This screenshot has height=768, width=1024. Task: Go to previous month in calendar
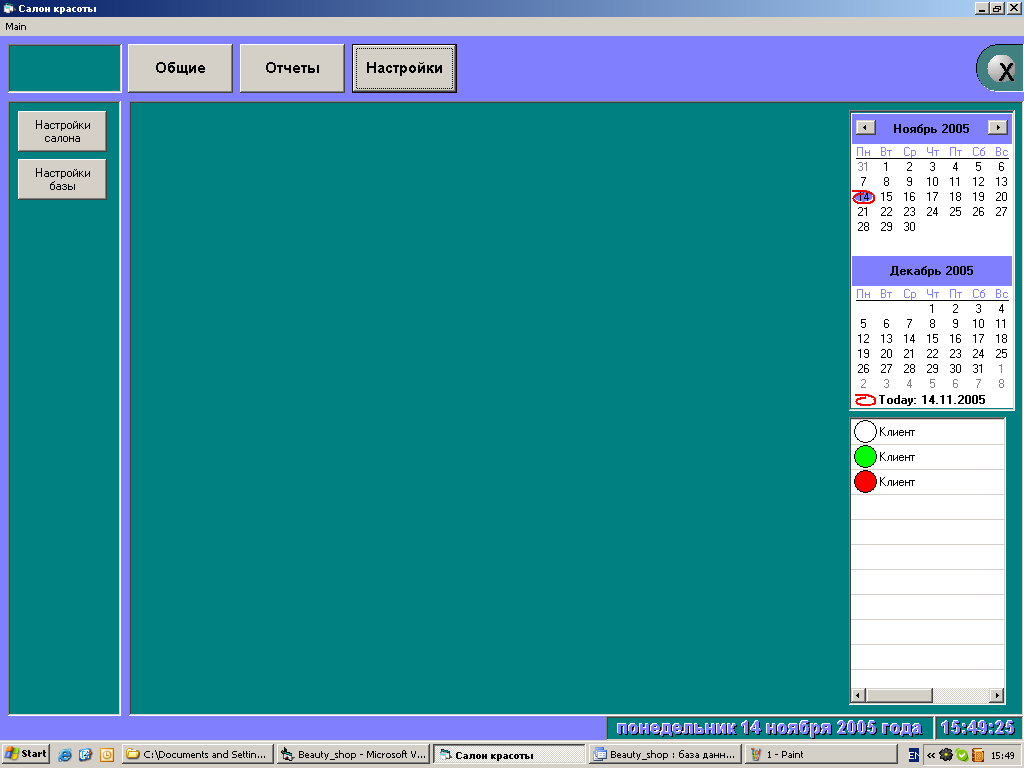865,127
